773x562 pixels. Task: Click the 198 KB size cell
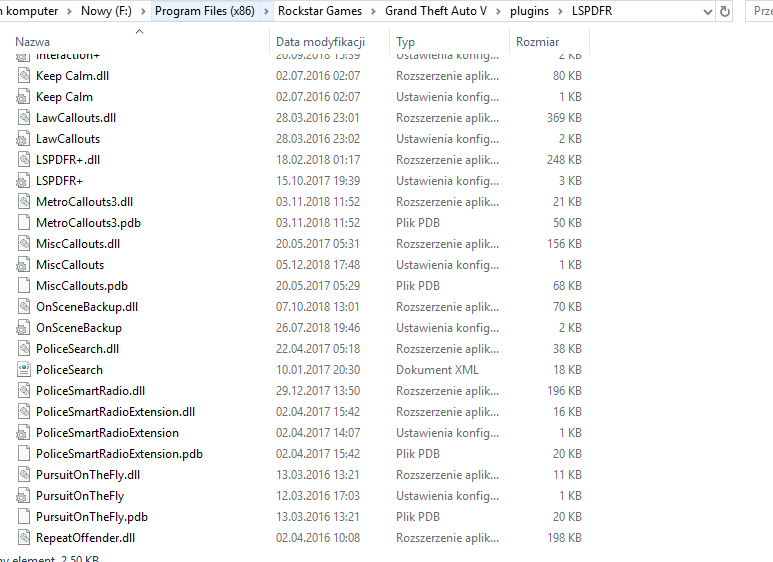(x=564, y=538)
